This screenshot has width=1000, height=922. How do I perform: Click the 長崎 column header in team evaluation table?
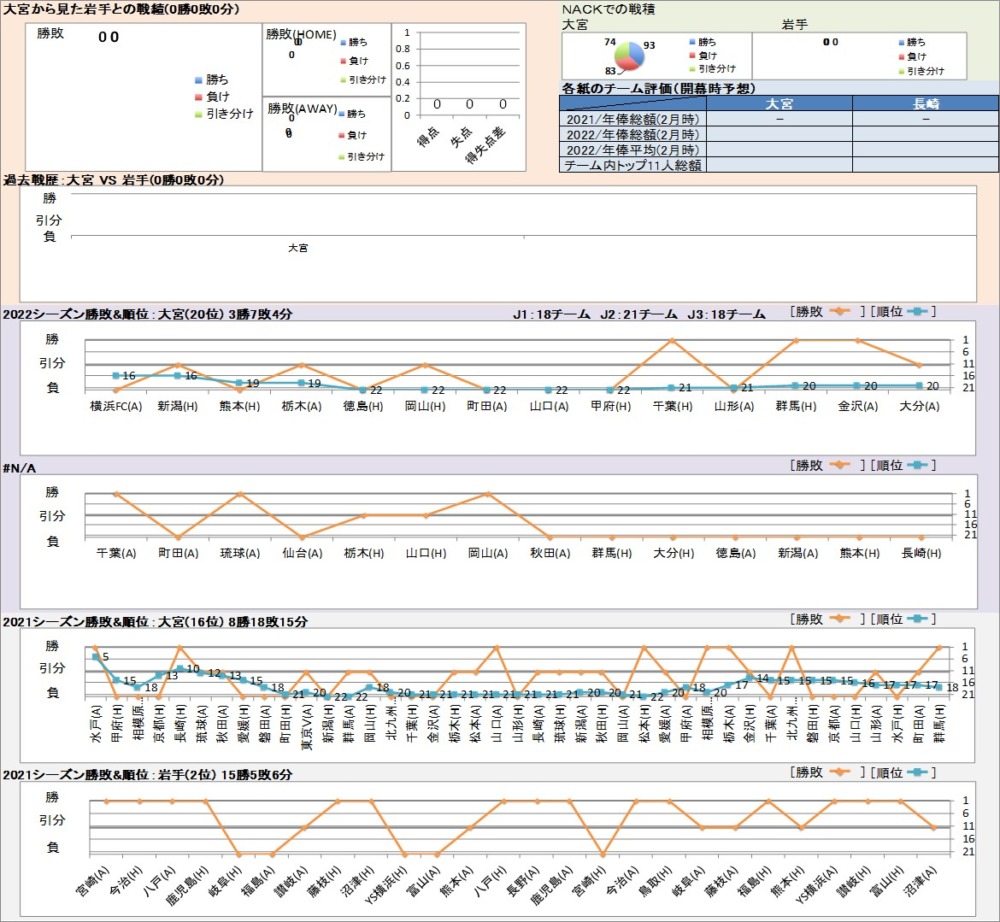point(925,103)
